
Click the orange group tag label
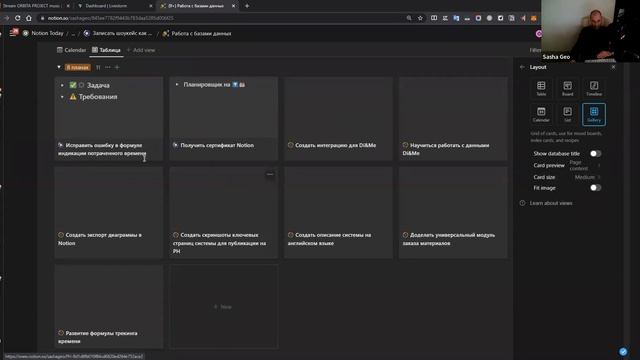coord(78,67)
